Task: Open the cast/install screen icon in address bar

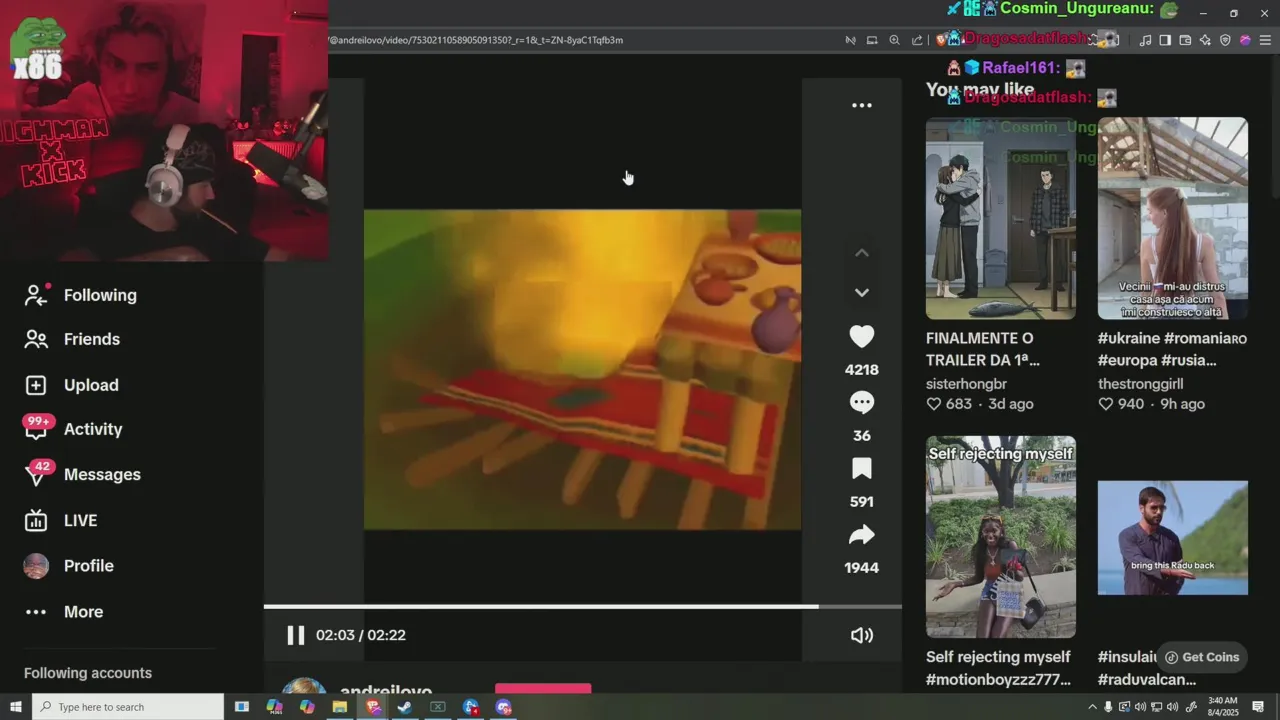Action: point(872,40)
